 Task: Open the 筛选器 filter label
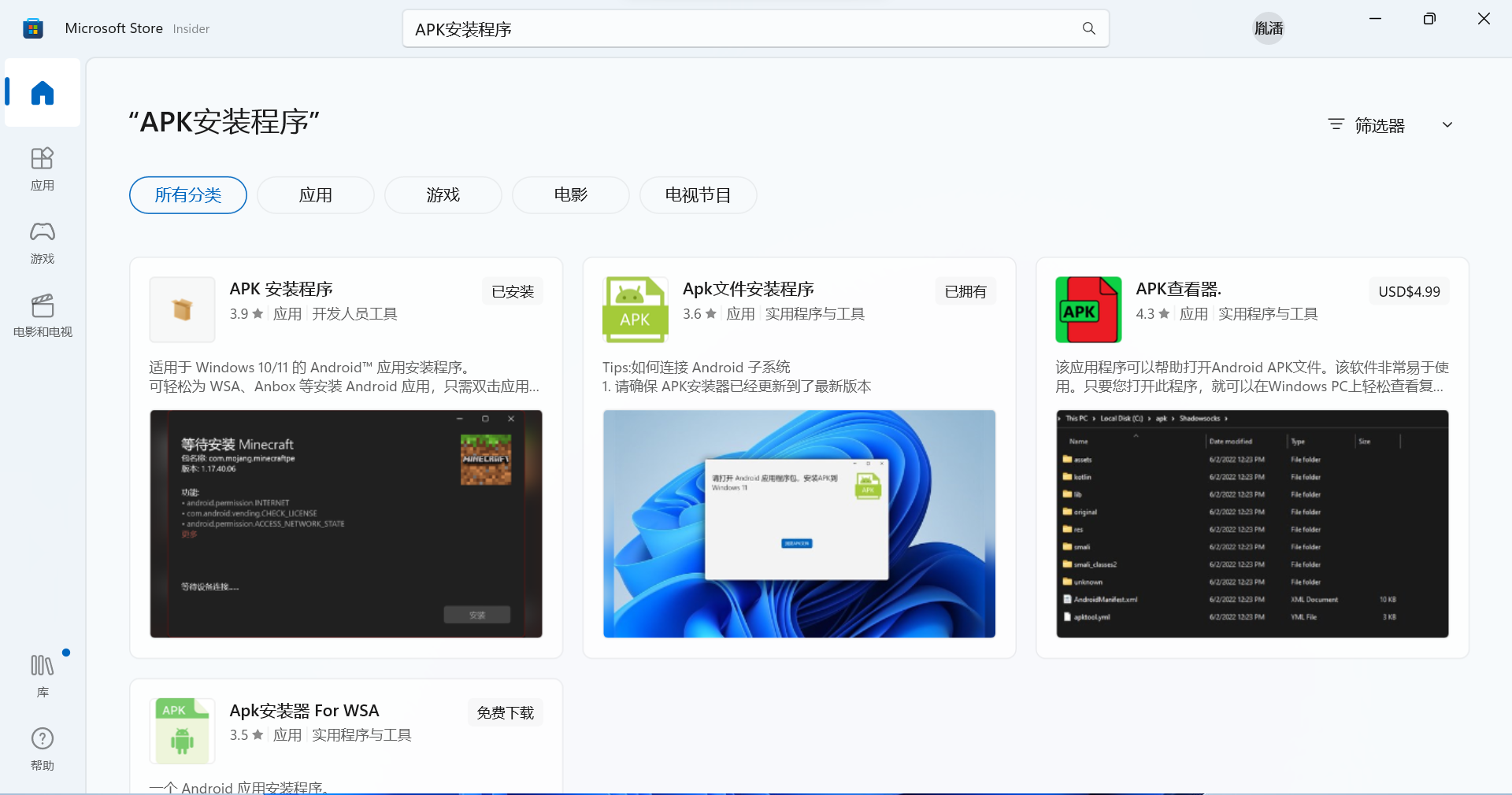point(1380,125)
